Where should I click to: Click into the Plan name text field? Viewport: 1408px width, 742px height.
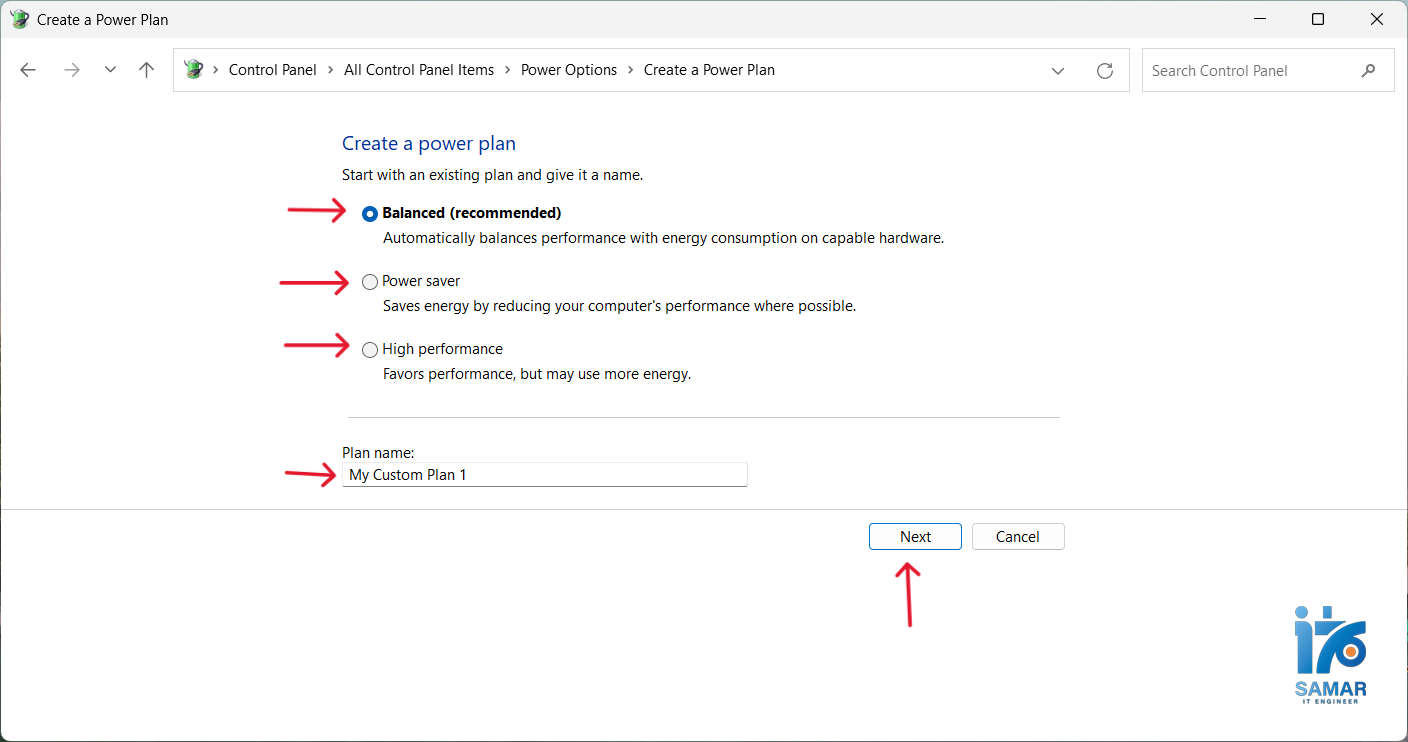[x=544, y=475]
